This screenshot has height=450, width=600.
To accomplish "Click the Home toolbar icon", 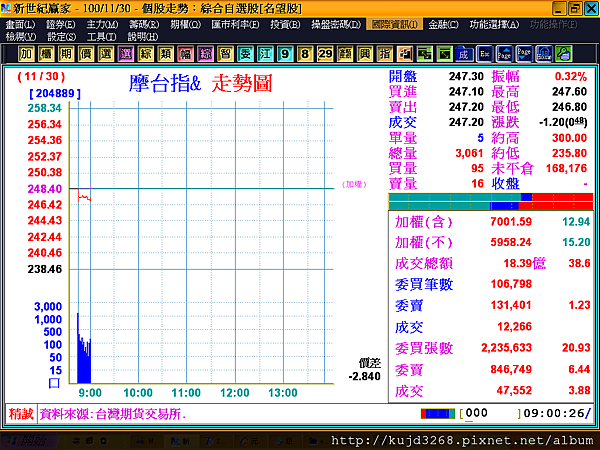I will [x=544, y=54].
